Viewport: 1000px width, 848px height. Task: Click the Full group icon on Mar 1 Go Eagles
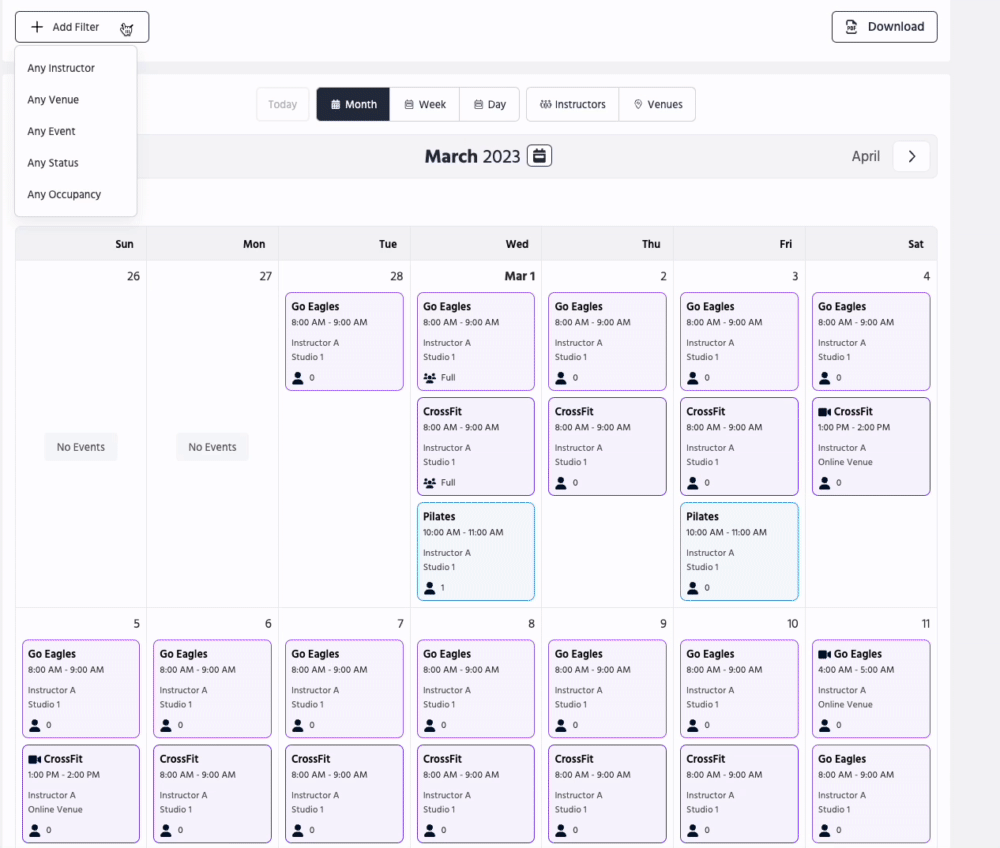[x=429, y=378]
